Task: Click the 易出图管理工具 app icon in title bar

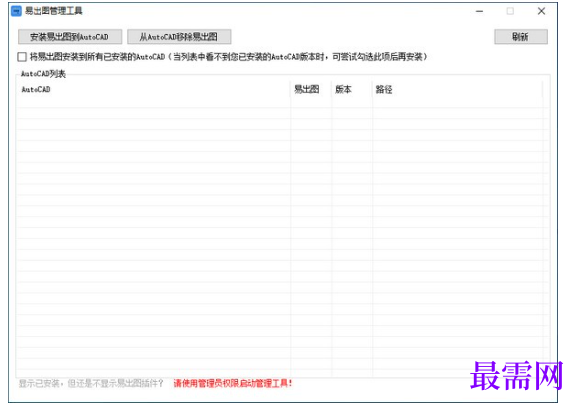Action: (x=16, y=11)
